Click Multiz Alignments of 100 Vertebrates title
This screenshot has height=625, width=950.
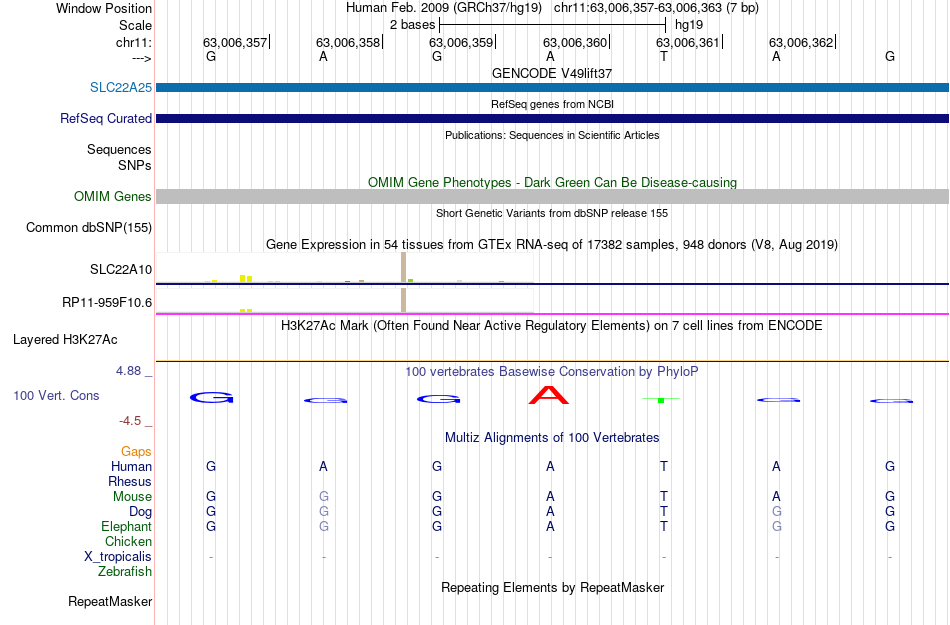(552, 437)
